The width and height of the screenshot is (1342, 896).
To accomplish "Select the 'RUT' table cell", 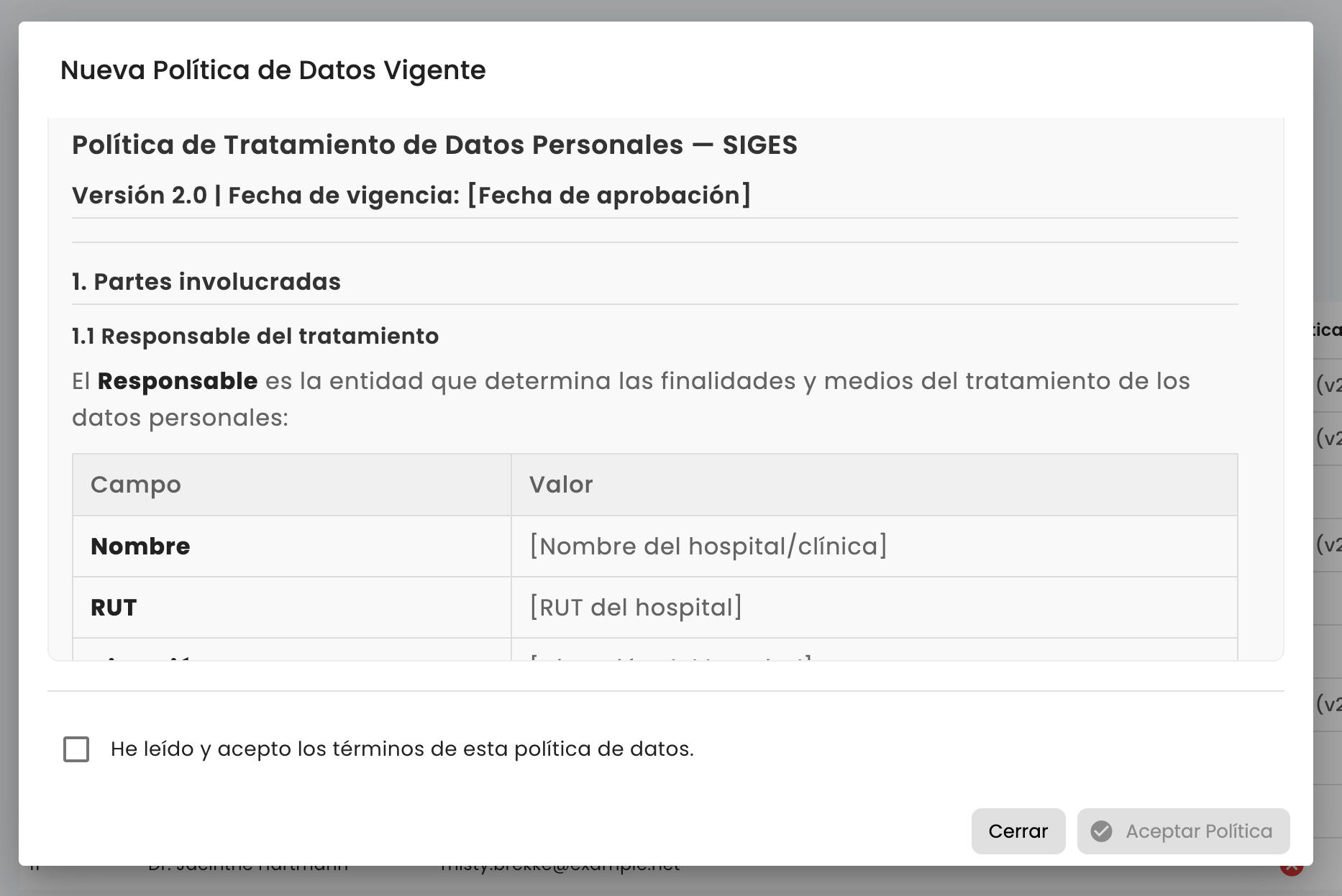I will pos(292,607).
